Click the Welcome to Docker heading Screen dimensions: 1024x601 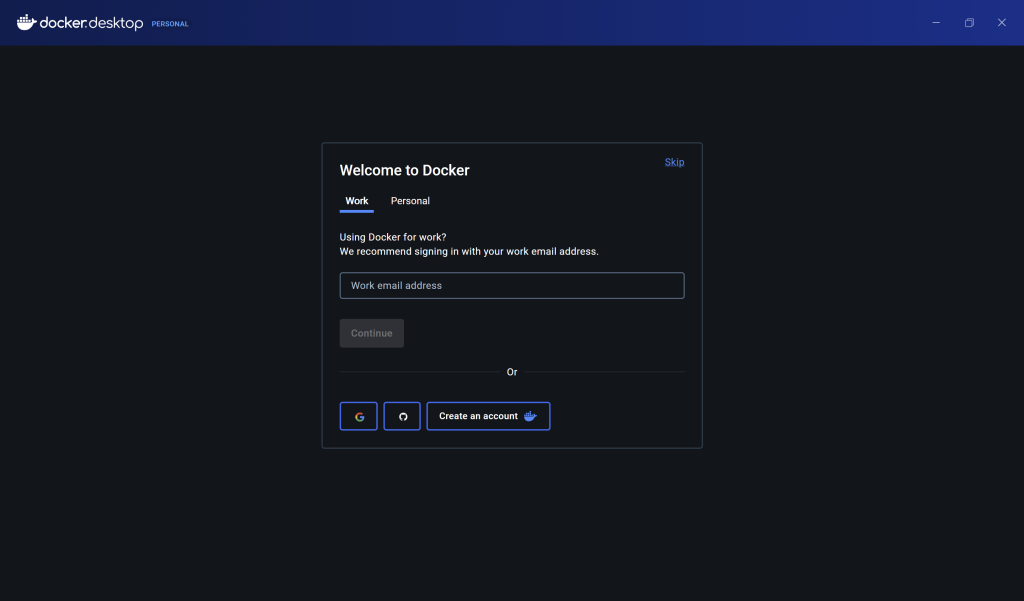pyautogui.click(x=404, y=171)
